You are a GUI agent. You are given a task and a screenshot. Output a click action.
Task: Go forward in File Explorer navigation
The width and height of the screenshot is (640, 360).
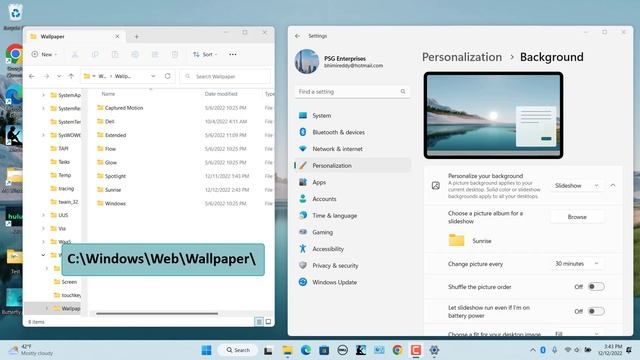(x=46, y=76)
